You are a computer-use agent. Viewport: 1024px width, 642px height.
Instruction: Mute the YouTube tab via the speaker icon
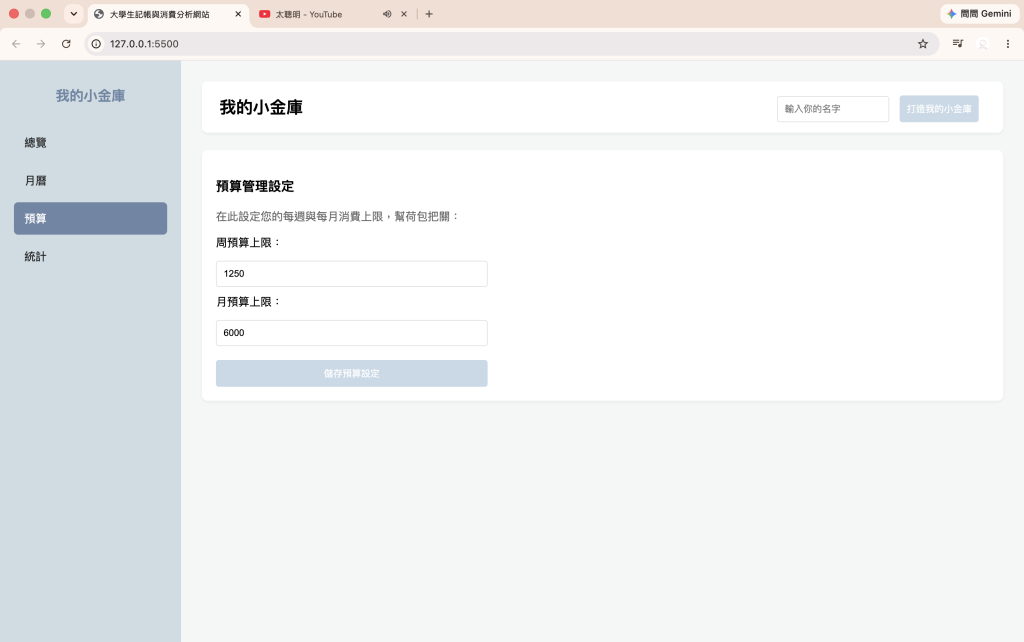pyautogui.click(x=387, y=14)
